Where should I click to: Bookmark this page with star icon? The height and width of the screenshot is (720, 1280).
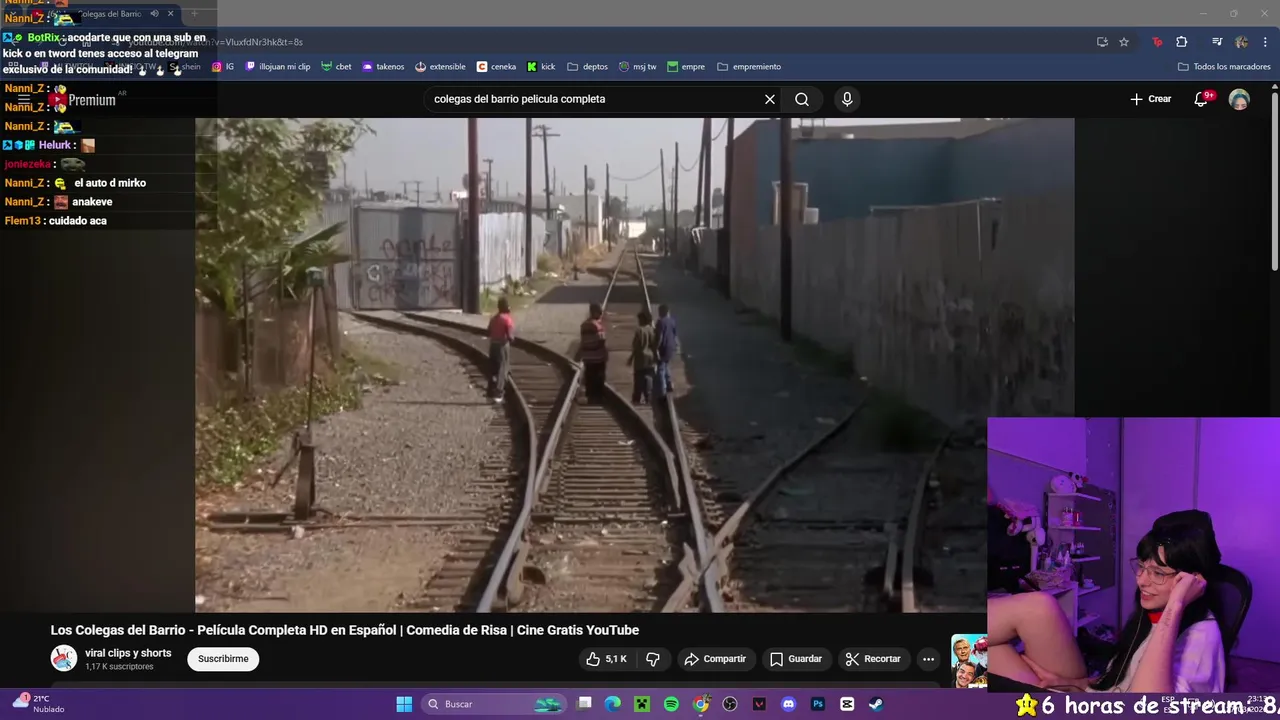(1124, 42)
